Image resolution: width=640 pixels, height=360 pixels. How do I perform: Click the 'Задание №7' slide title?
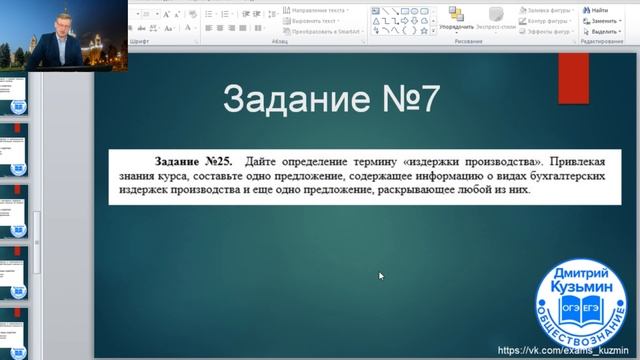(x=331, y=99)
